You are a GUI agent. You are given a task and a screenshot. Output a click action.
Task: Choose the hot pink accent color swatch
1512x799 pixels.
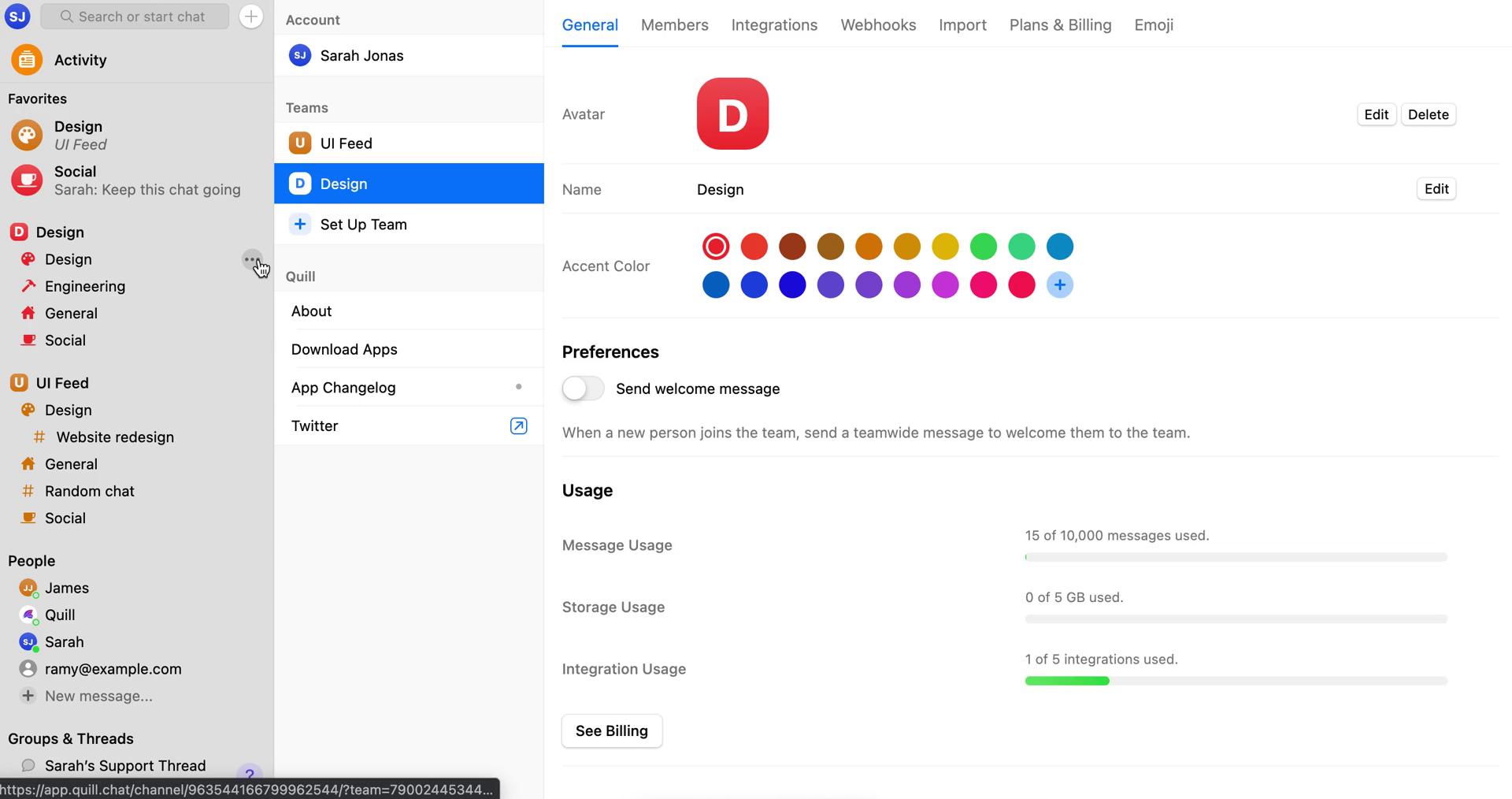tap(984, 284)
